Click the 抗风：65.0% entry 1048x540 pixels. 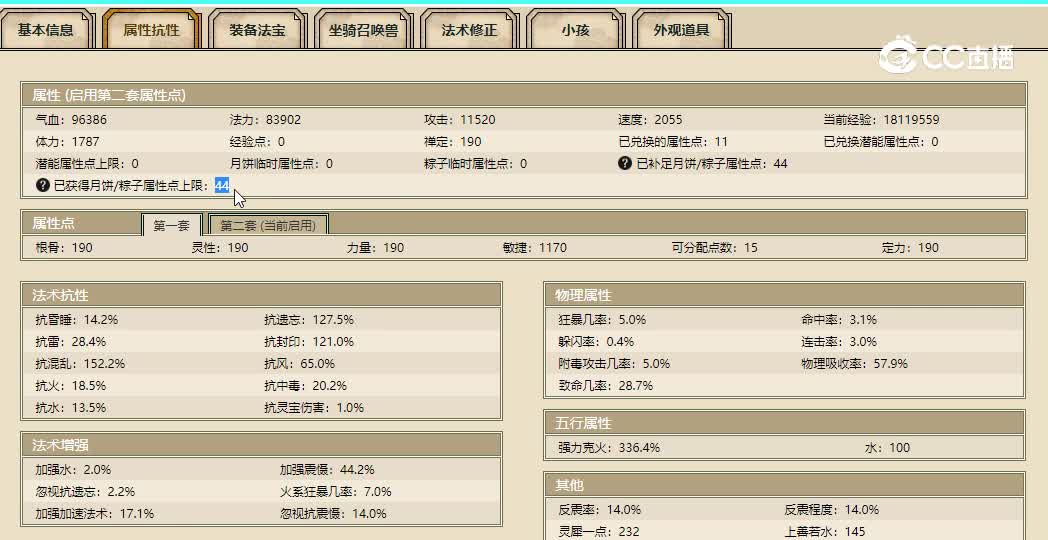click(x=299, y=364)
